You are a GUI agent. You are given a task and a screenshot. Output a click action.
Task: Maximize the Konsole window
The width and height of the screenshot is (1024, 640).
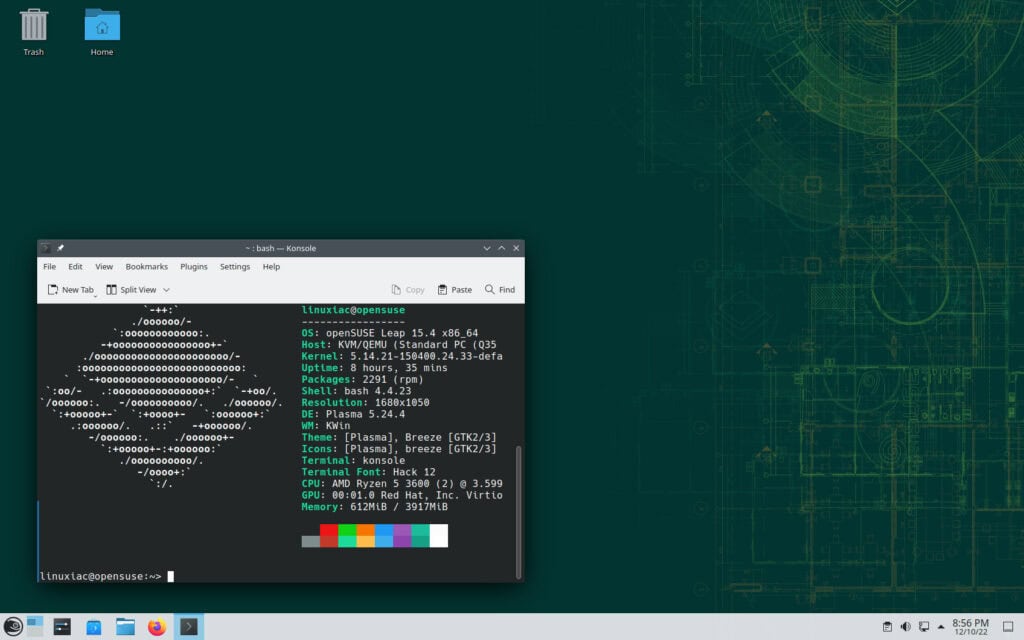[x=502, y=248]
